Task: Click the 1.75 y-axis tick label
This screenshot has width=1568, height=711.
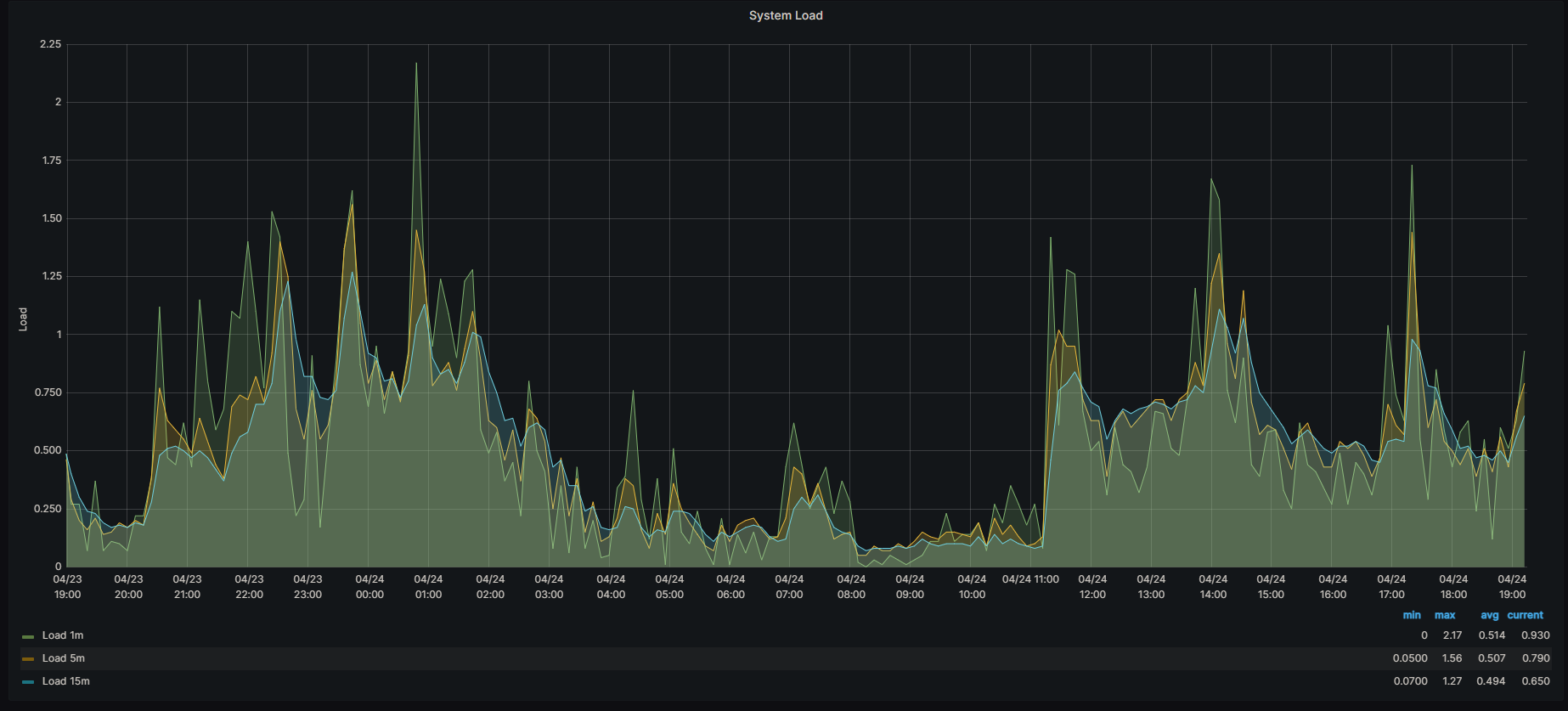Action: (52, 161)
